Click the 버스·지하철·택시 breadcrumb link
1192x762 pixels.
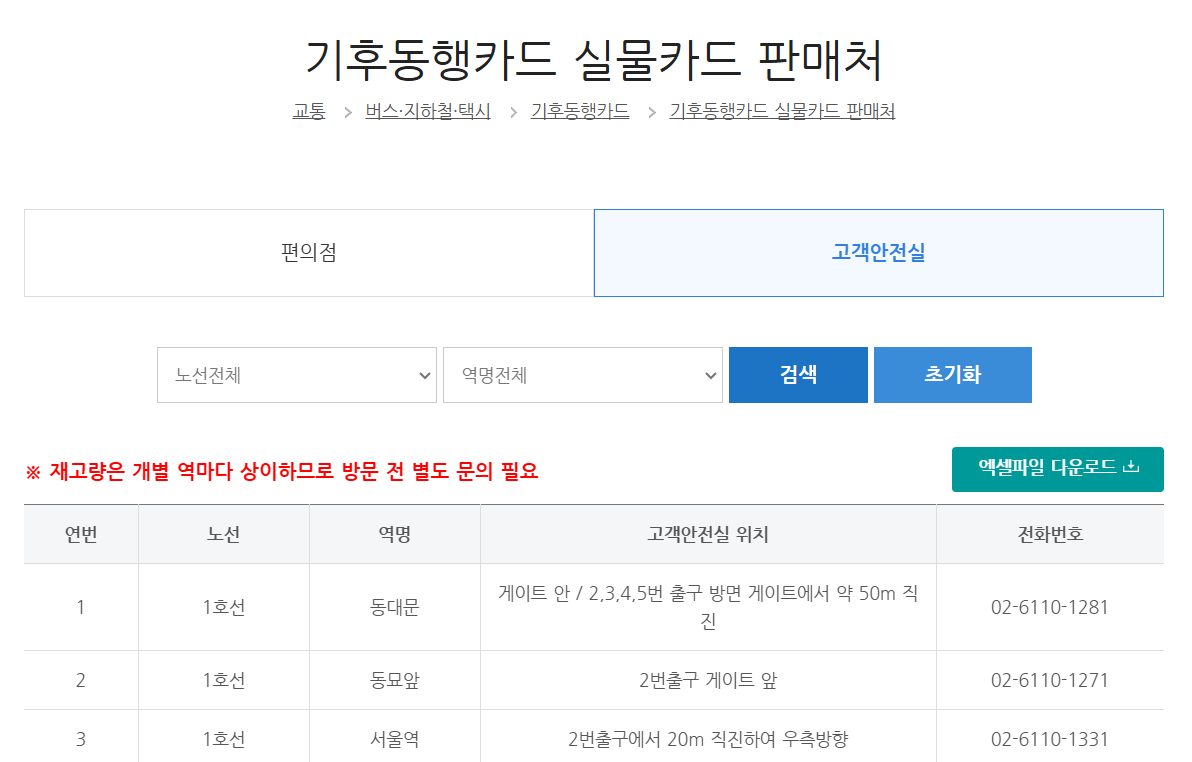point(428,111)
